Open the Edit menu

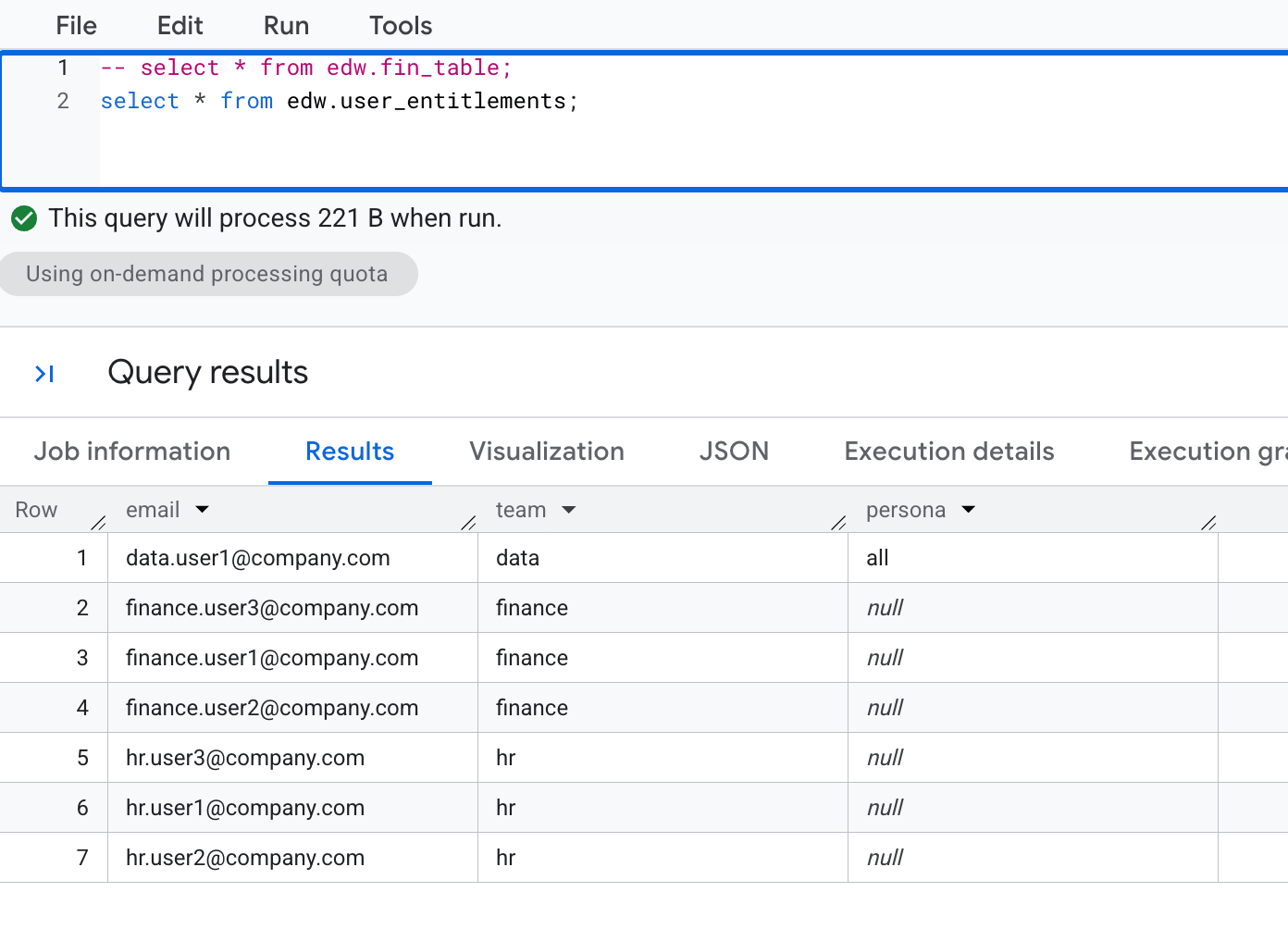tap(180, 26)
